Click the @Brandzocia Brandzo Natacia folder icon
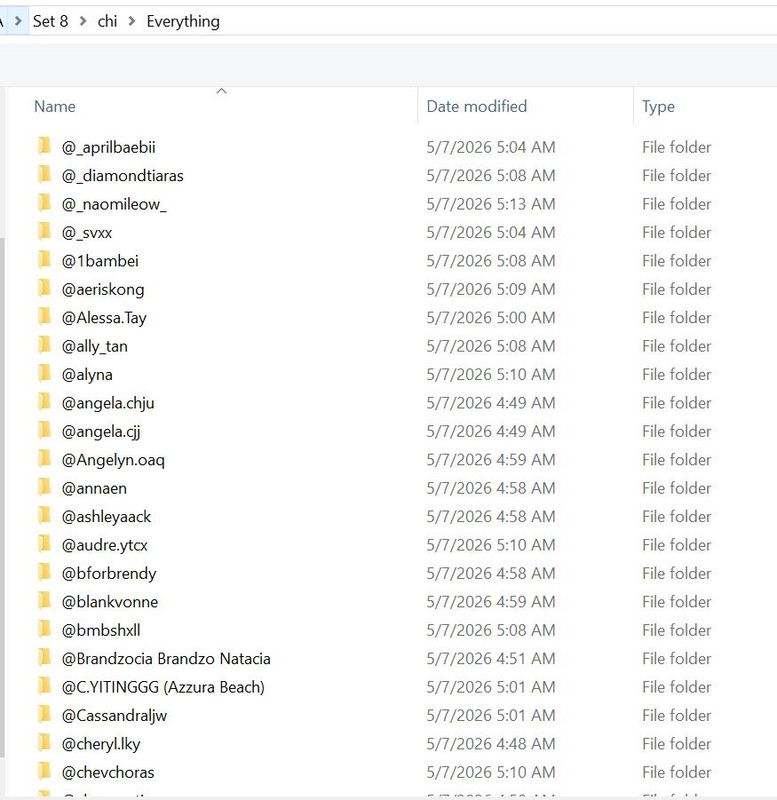Image resolution: width=777 pixels, height=800 pixels. (44, 658)
